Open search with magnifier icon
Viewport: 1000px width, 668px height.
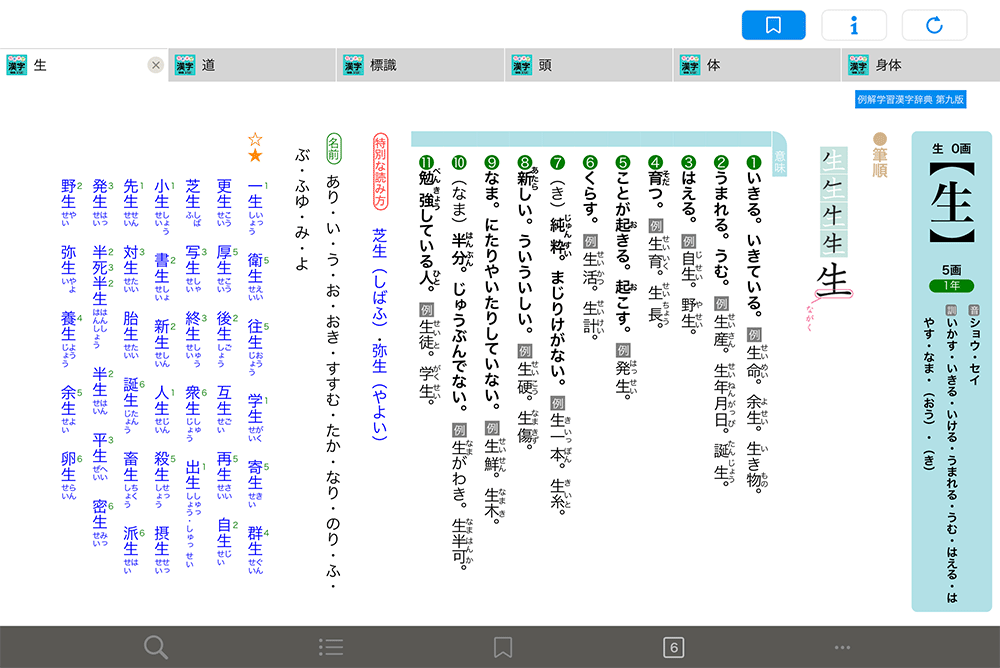pyautogui.click(x=156, y=647)
